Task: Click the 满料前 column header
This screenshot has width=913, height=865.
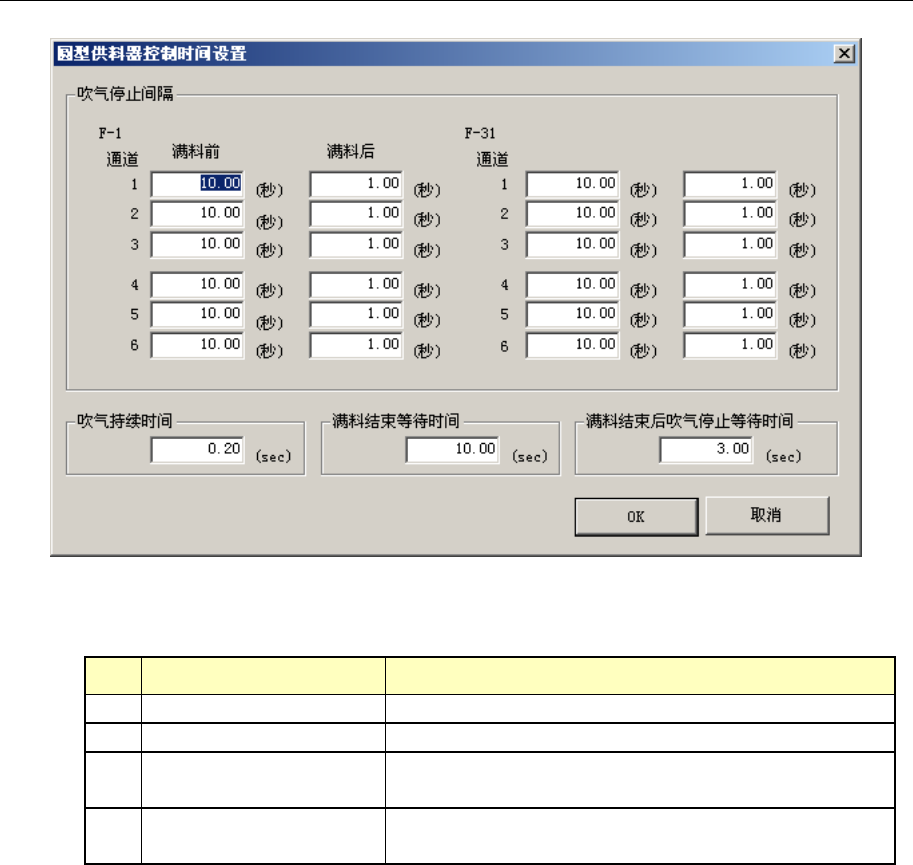Action: click(x=196, y=152)
